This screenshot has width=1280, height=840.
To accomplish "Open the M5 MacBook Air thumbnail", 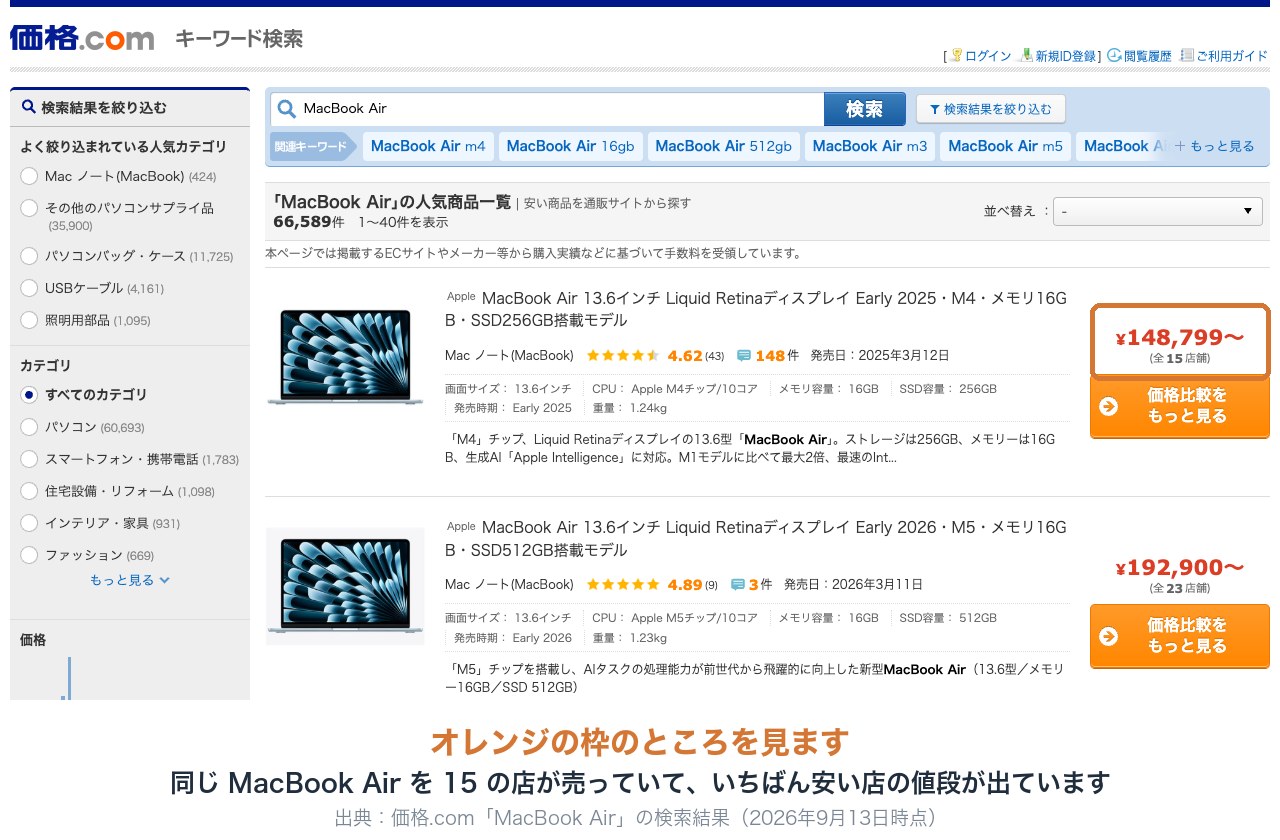I will [345, 586].
